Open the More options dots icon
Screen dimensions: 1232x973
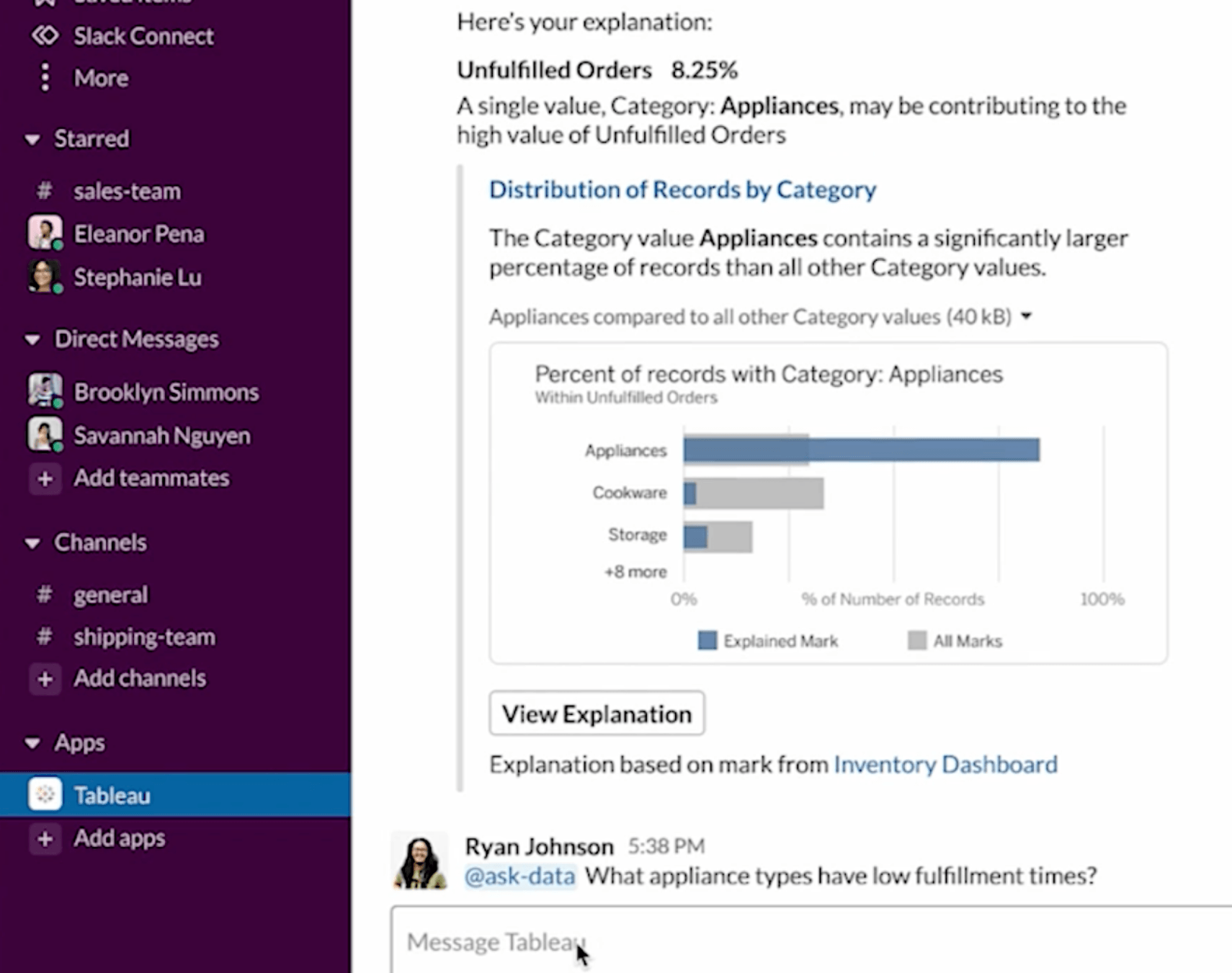coord(45,77)
